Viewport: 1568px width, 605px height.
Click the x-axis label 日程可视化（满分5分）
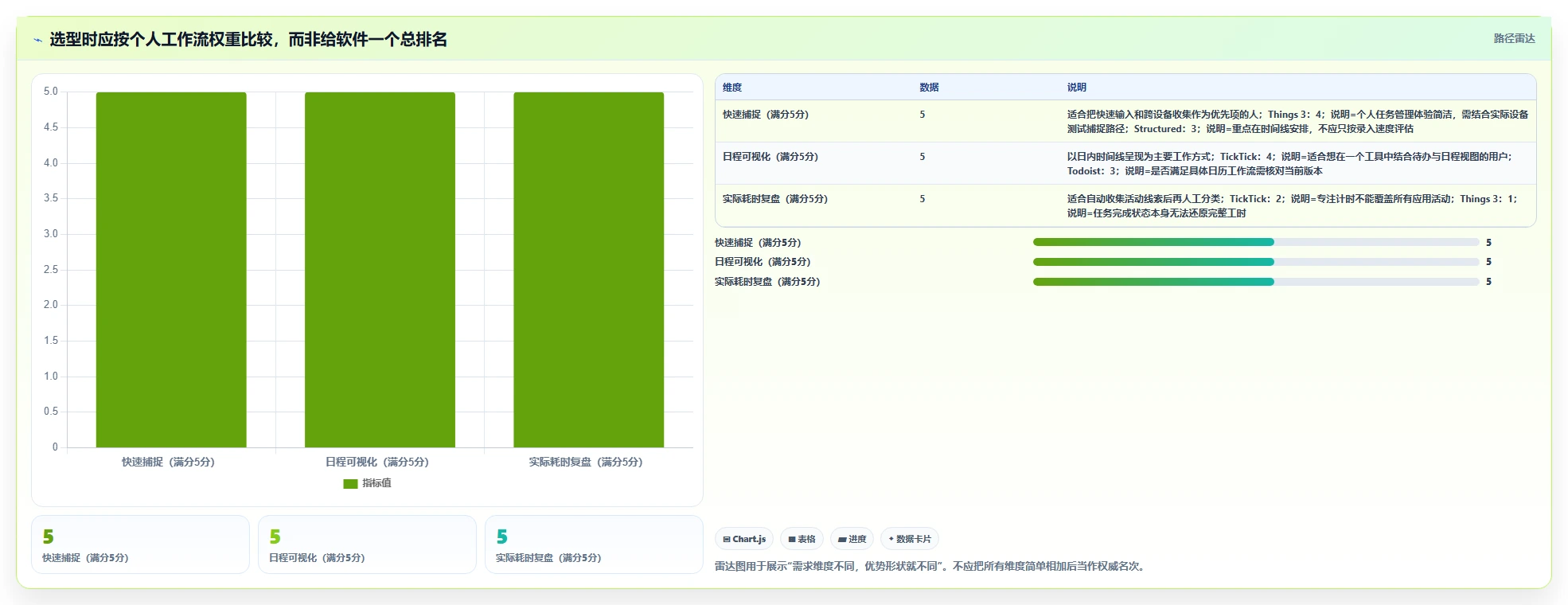point(377,462)
